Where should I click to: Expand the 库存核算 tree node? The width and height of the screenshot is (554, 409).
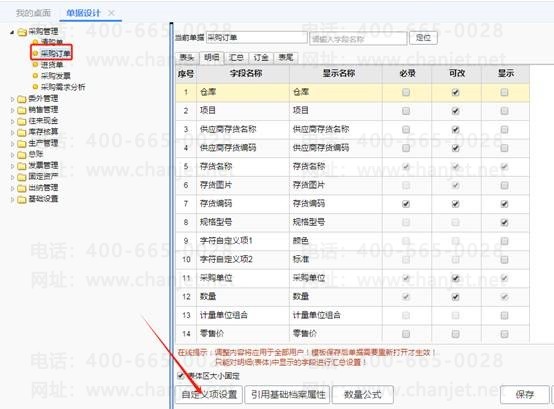[x=12, y=133]
